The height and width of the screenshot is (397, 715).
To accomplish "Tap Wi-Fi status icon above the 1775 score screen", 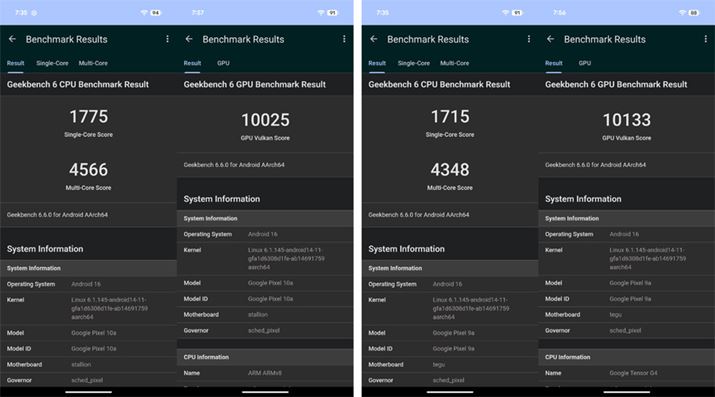I will tap(144, 13).
